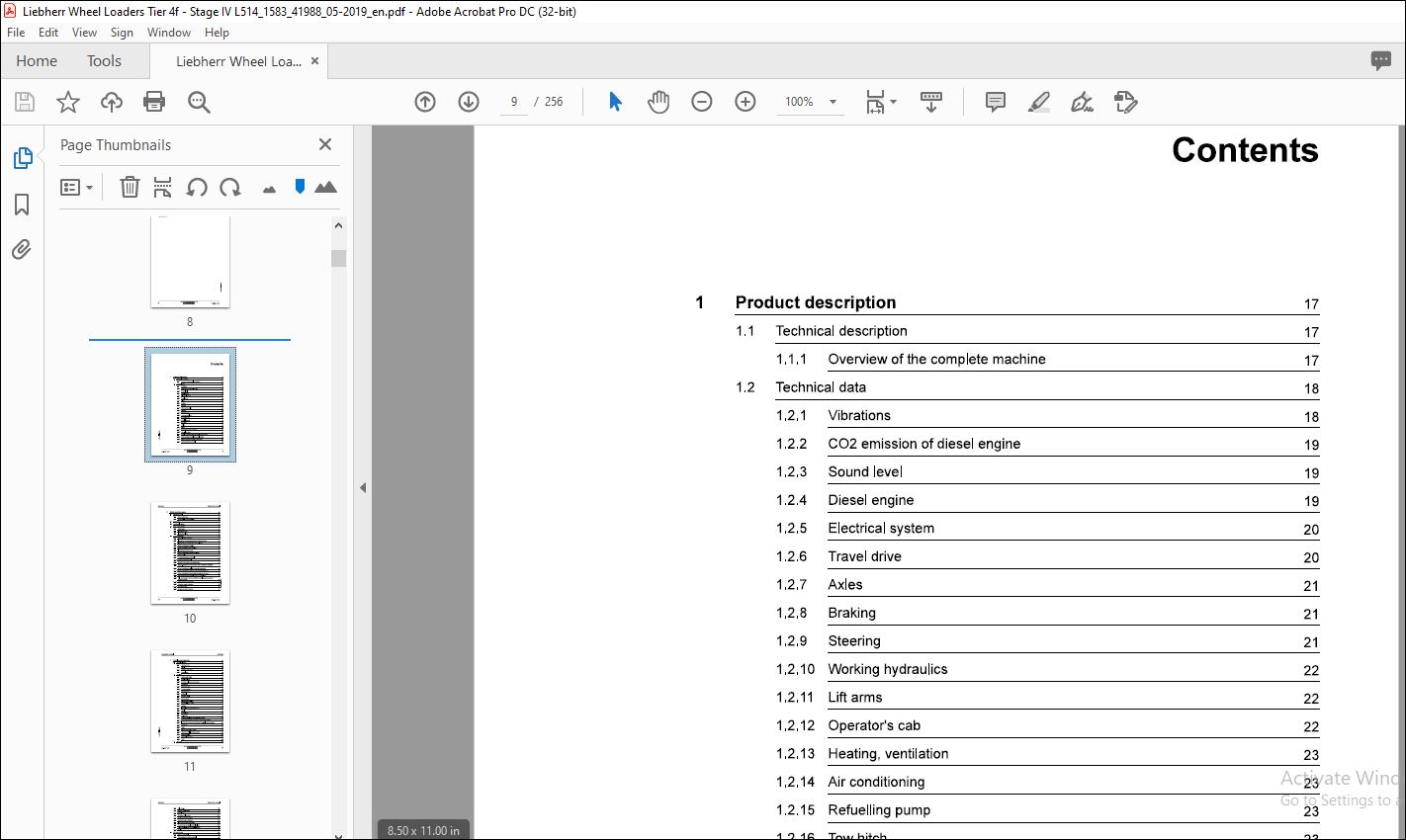Select the Liebherr Wheel Loaders document tab

[238, 61]
